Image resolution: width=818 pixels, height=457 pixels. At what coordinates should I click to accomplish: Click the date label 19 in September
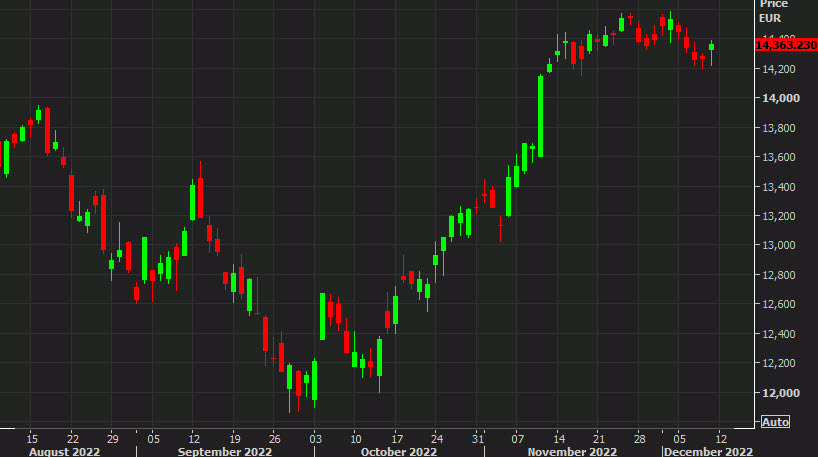pos(235,439)
